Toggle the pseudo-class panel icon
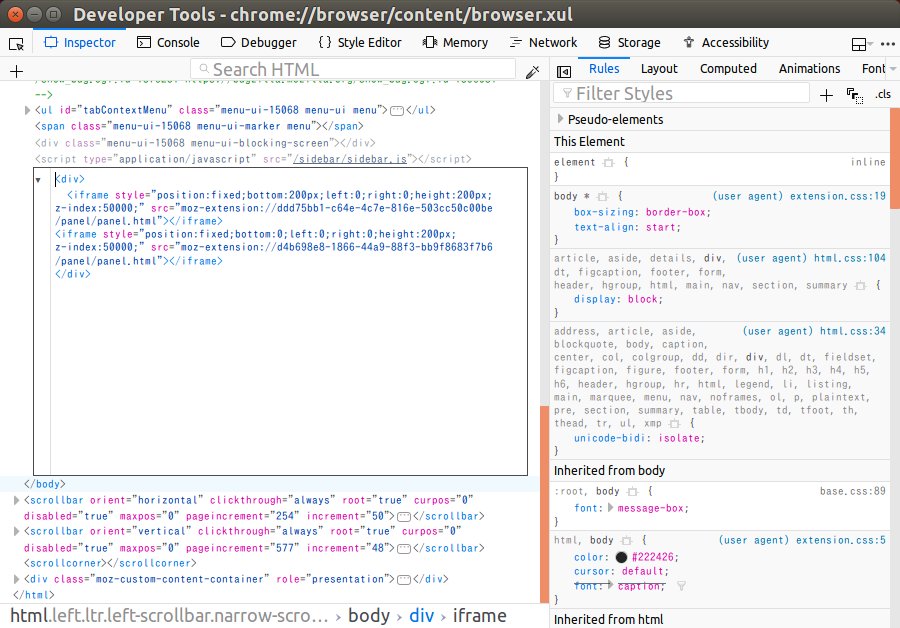The height and width of the screenshot is (628, 900). [855, 95]
